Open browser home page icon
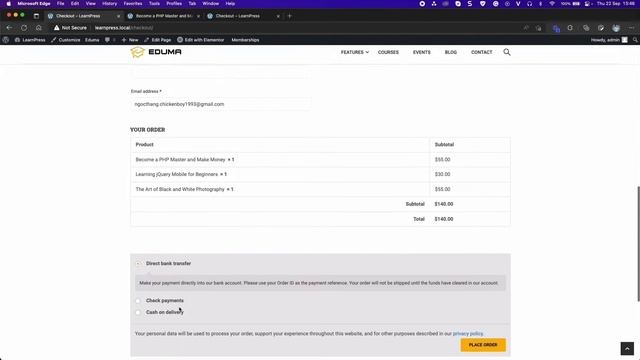Image resolution: width=640 pixels, height=360 pixels. coord(39,28)
